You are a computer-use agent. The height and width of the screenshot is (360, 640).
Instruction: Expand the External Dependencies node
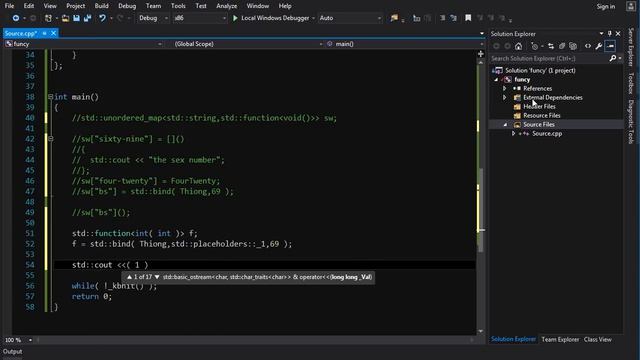click(x=505, y=97)
